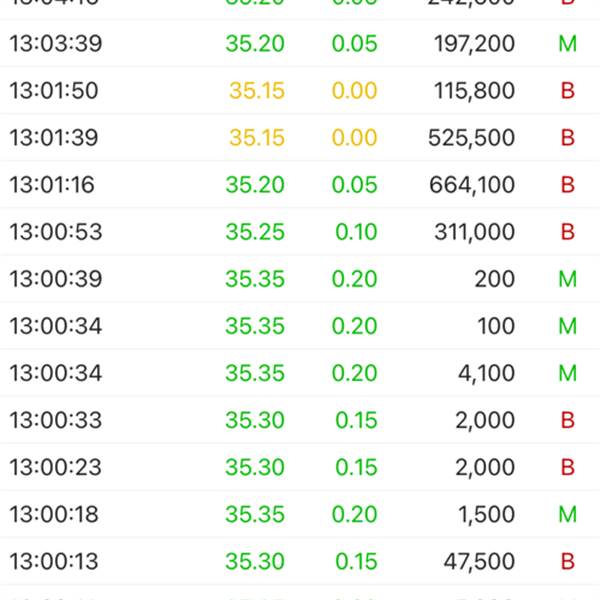The height and width of the screenshot is (600, 600).
Task: Select the trade with volume 4,100
Action: click(300, 373)
